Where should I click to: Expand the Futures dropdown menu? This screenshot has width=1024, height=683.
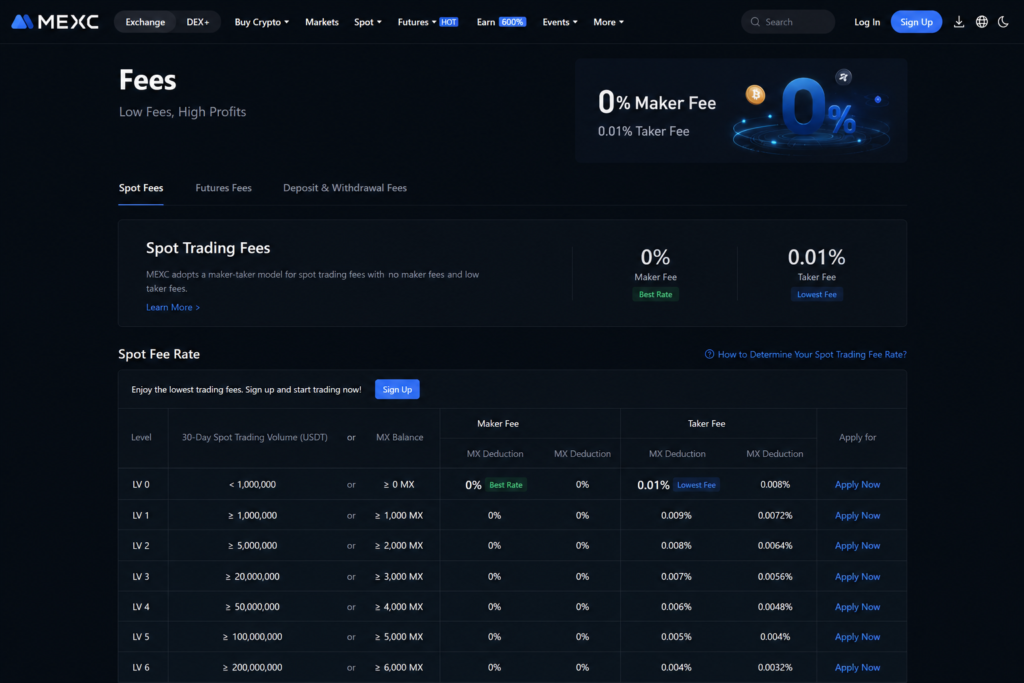point(417,22)
